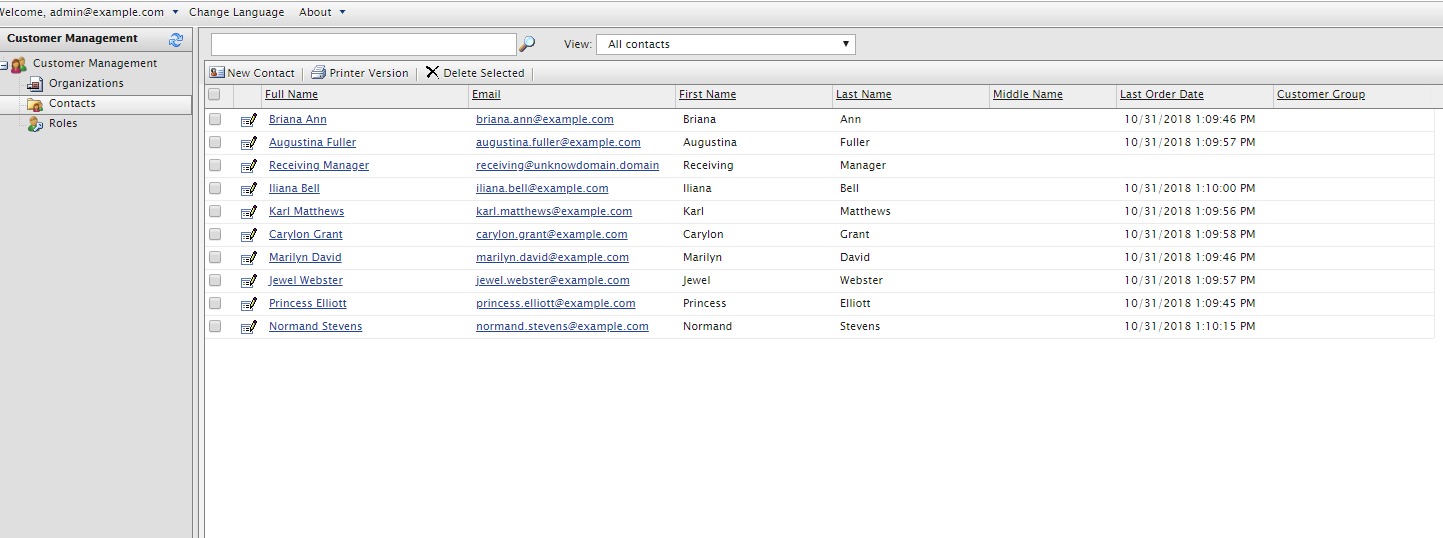This screenshot has width=1443, height=538.
Task: Check the box next to Jewel Webster
Action: 215,281
